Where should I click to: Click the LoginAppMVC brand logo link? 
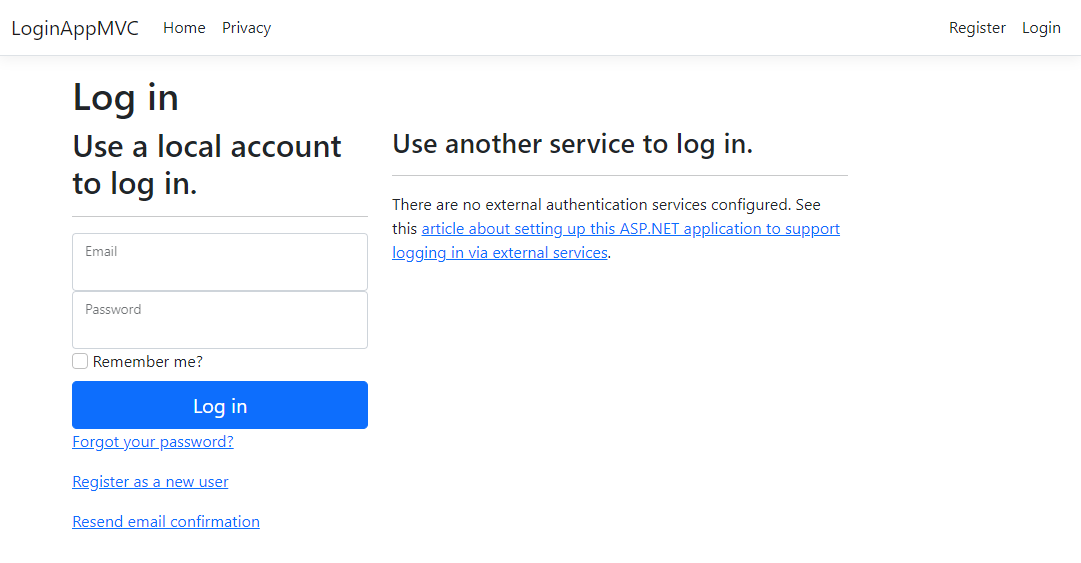(75, 28)
